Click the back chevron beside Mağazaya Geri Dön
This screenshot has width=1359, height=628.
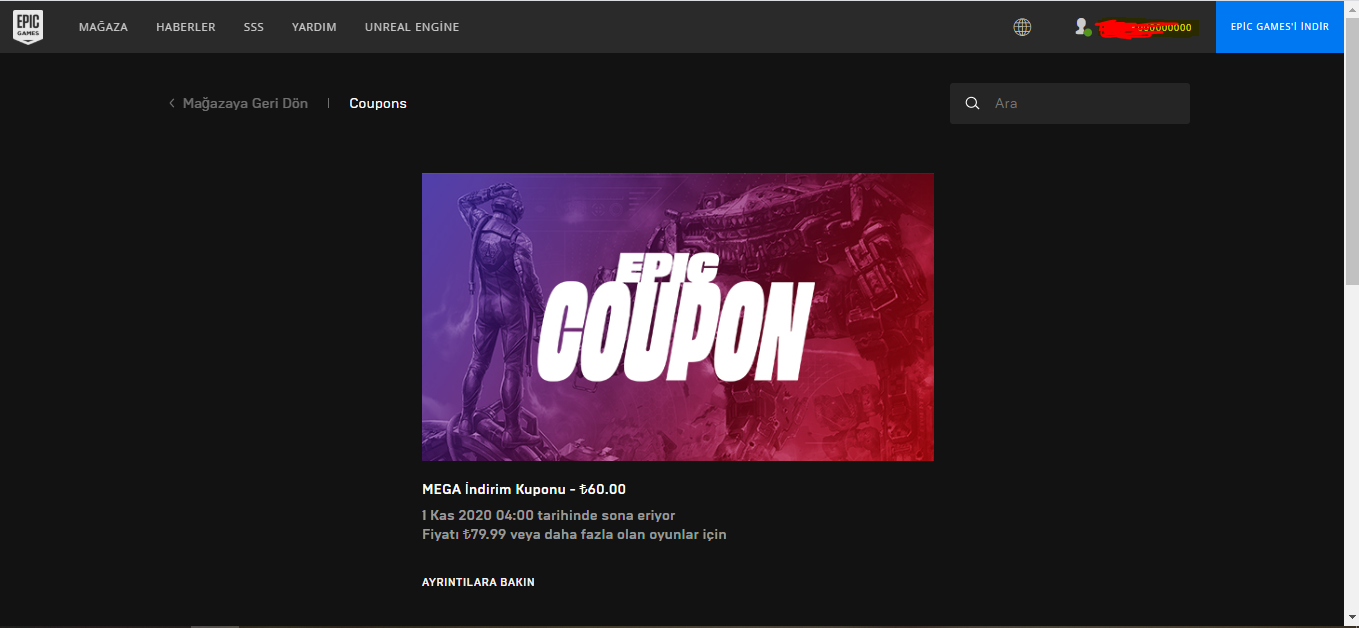(172, 103)
